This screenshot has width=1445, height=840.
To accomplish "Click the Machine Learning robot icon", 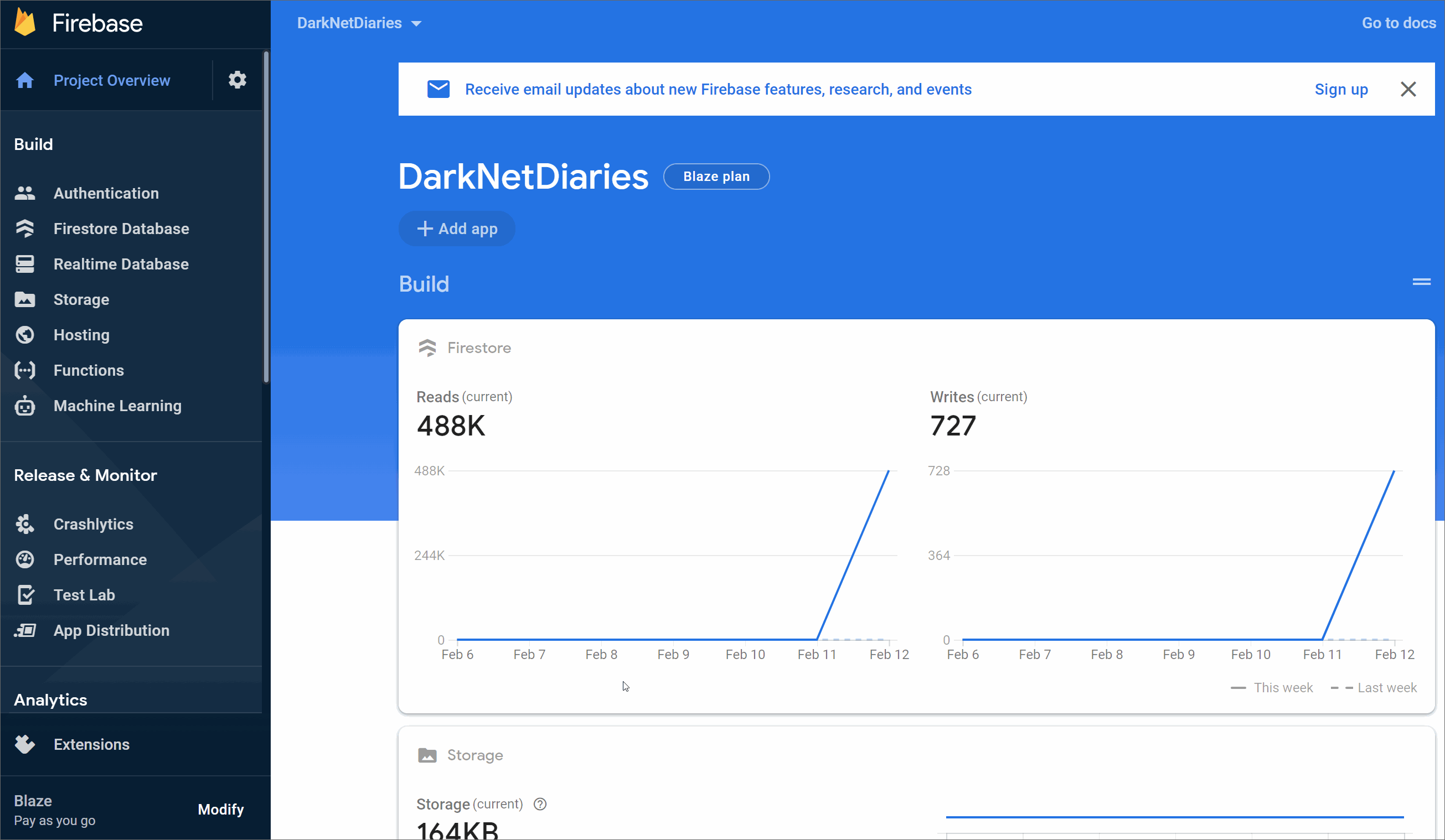I will click(25, 406).
